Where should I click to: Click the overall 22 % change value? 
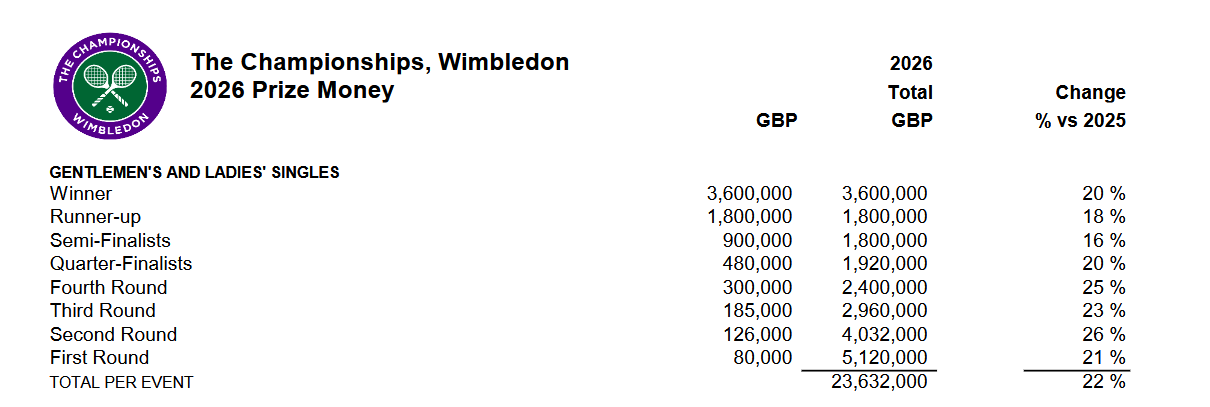tap(1104, 382)
